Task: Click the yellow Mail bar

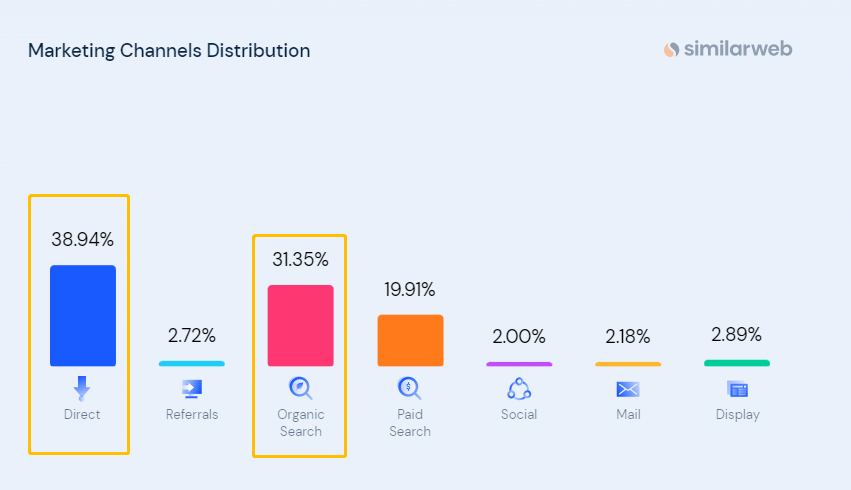Action: pyautogui.click(x=627, y=364)
